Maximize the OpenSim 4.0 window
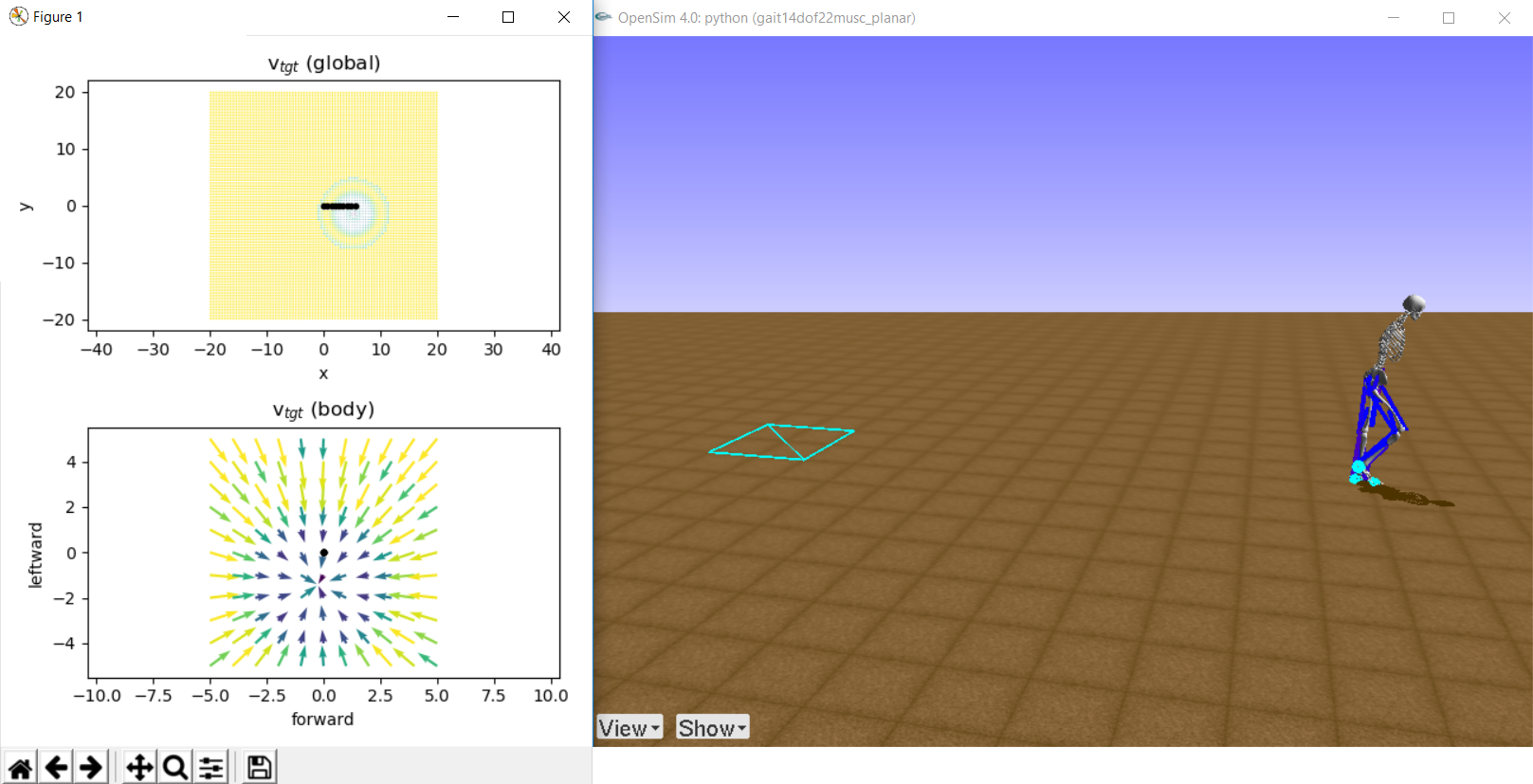This screenshot has width=1533, height=784. [1449, 18]
